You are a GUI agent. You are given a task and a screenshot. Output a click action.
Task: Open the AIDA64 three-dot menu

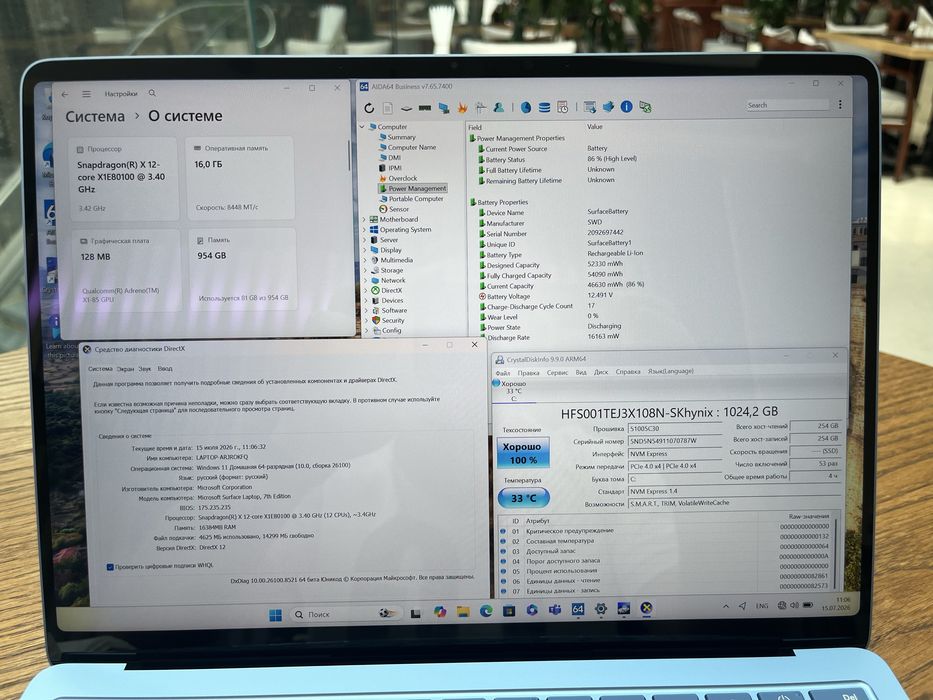pyautogui.click(x=840, y=104)
